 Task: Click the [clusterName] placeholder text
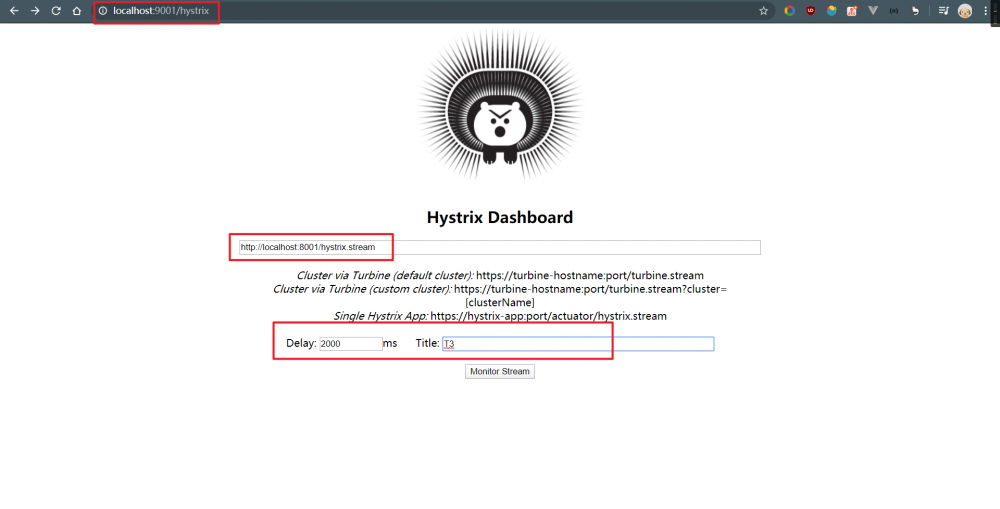[500, 302]
